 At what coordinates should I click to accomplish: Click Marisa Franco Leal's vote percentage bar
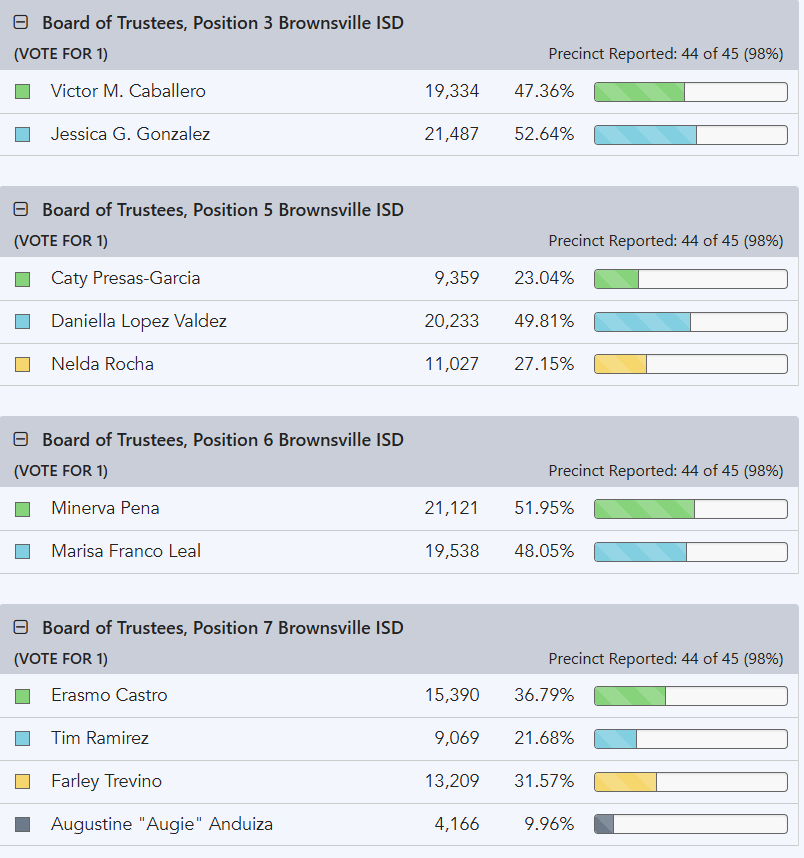click(691, 552)
